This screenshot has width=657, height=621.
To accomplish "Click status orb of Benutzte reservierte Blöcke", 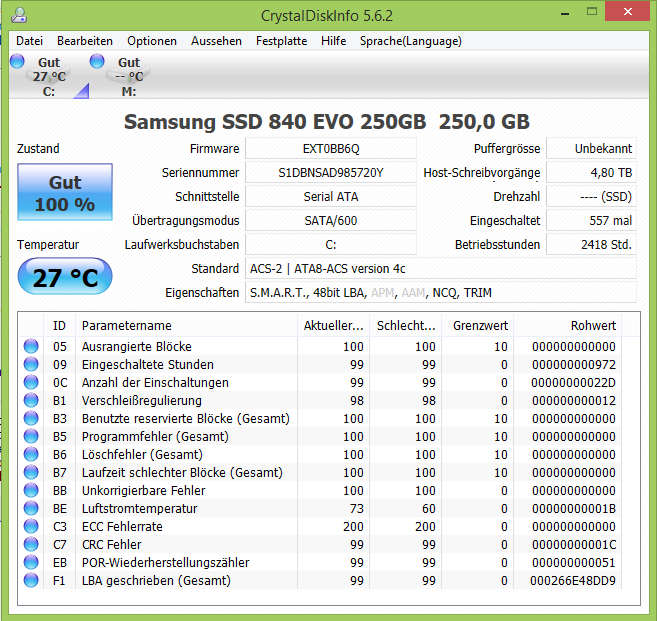I will click(x=31, y=418).
